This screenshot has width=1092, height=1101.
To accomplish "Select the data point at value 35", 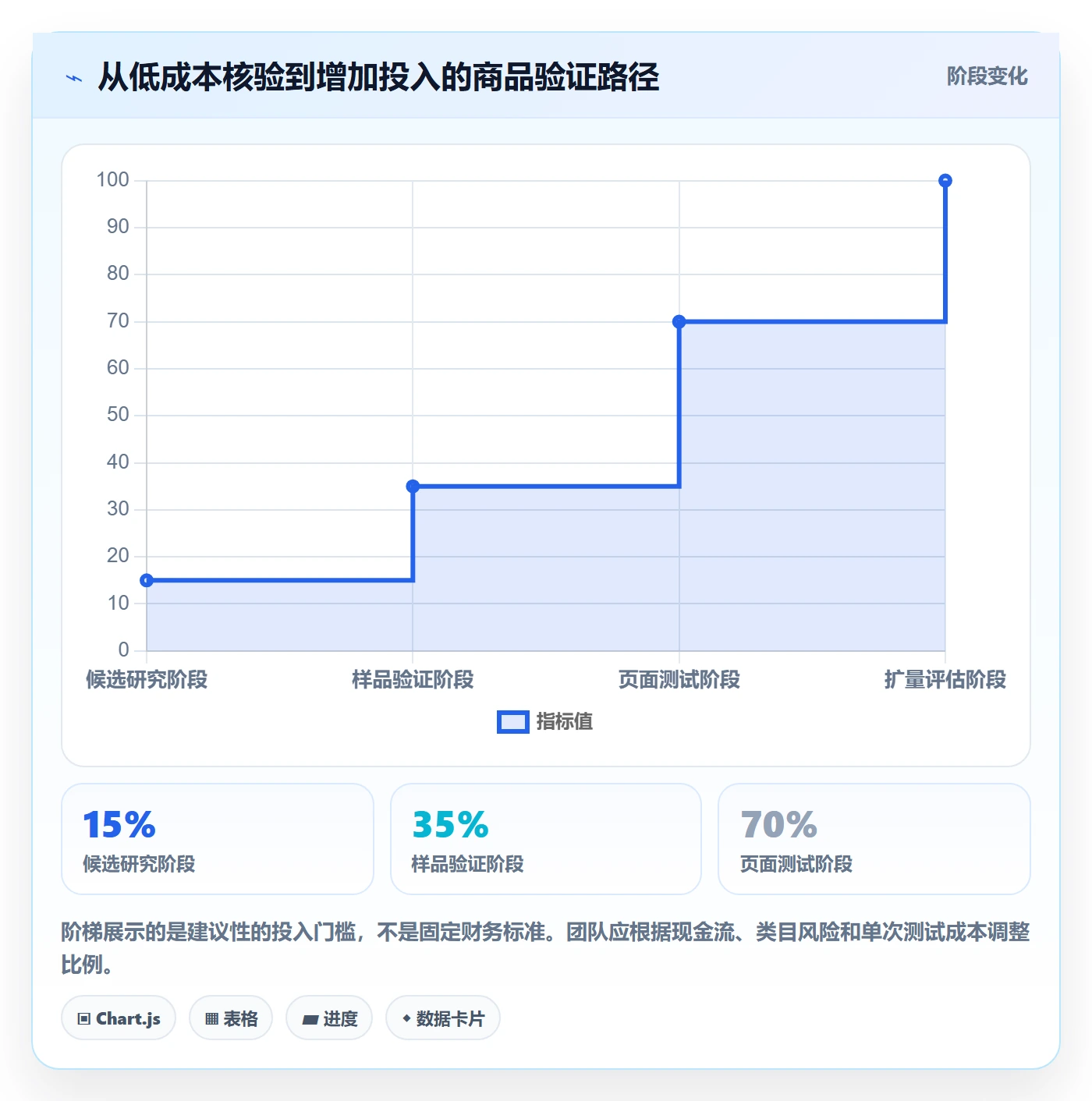I will (x=413, y=487).
